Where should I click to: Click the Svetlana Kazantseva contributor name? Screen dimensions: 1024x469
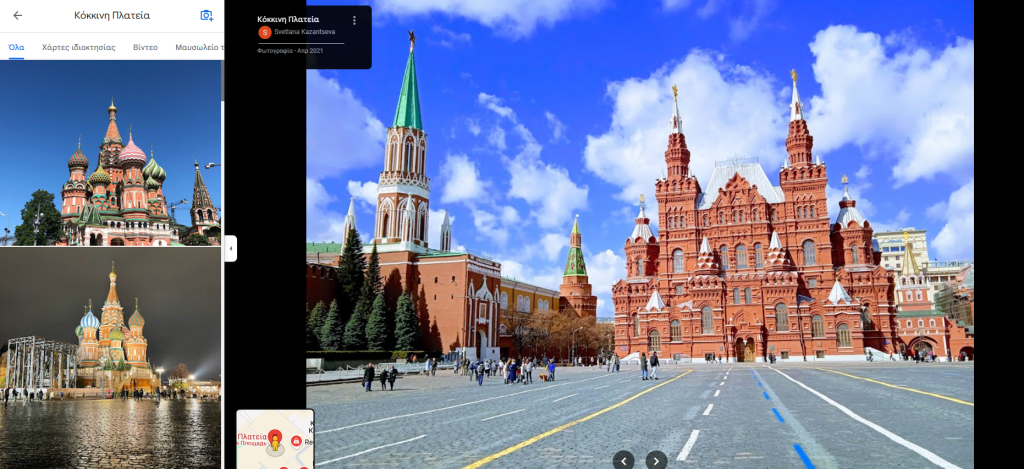point(306,32)
